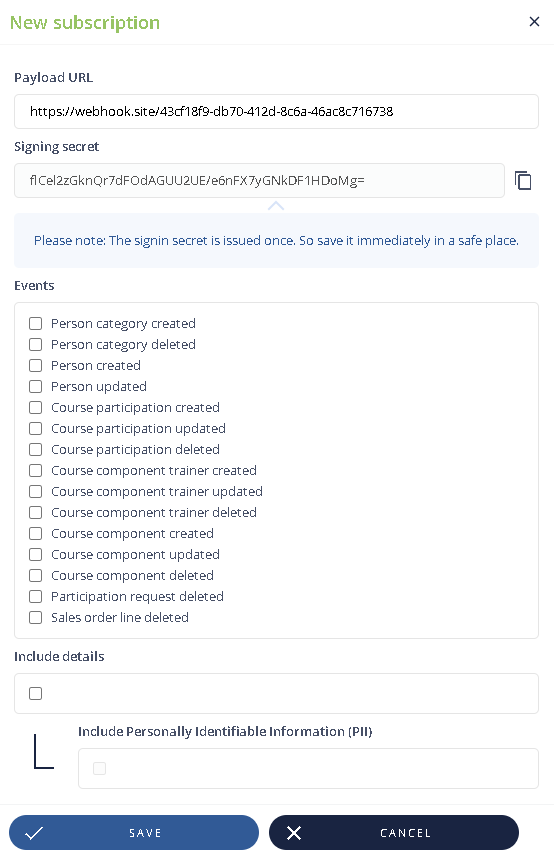Viewport: 554px width, 860px height.
Task: Check the Person category deleted event
Action: tap(36, 344)
